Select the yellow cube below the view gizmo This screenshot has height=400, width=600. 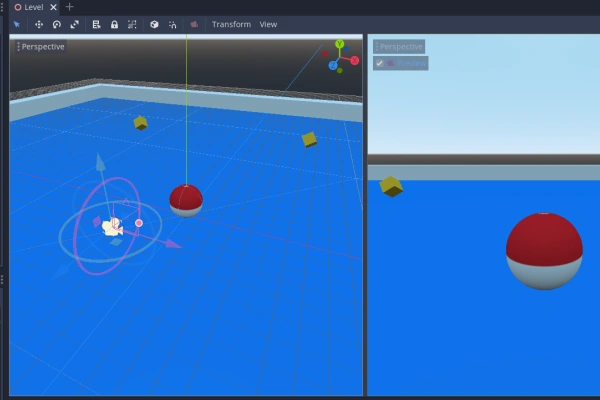click(309, 140)
